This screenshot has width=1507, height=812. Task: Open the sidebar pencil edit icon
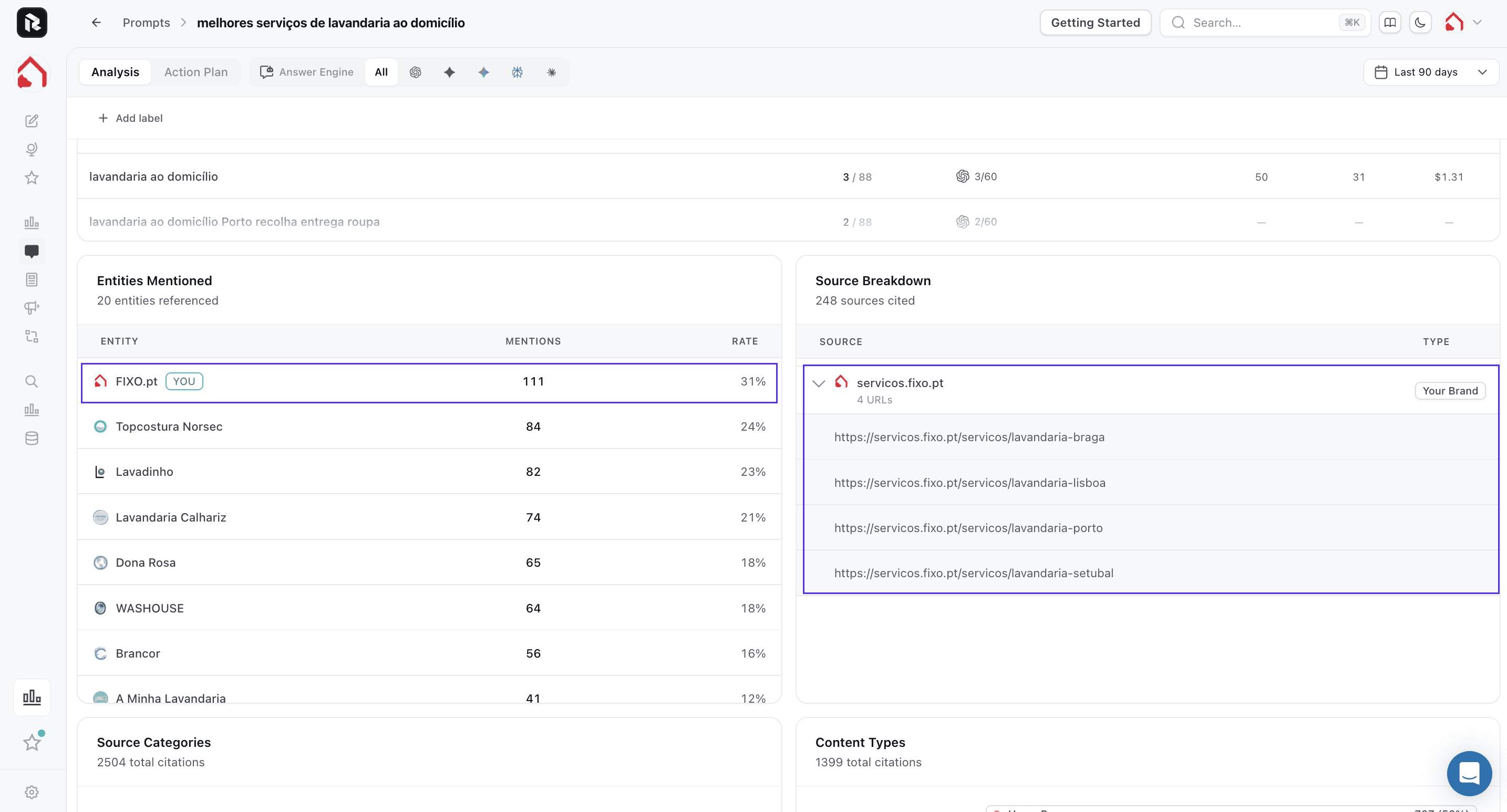(x=32, y=121)
